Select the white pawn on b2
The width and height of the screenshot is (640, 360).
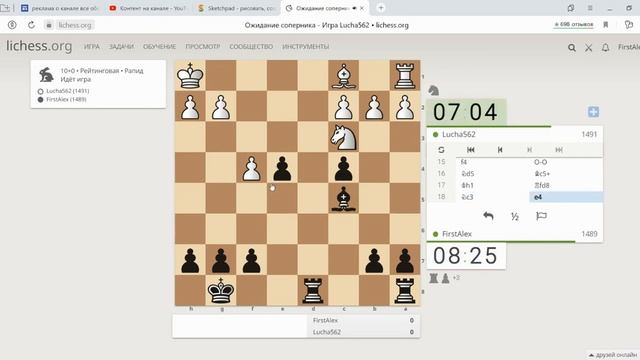tap(374, 107)
